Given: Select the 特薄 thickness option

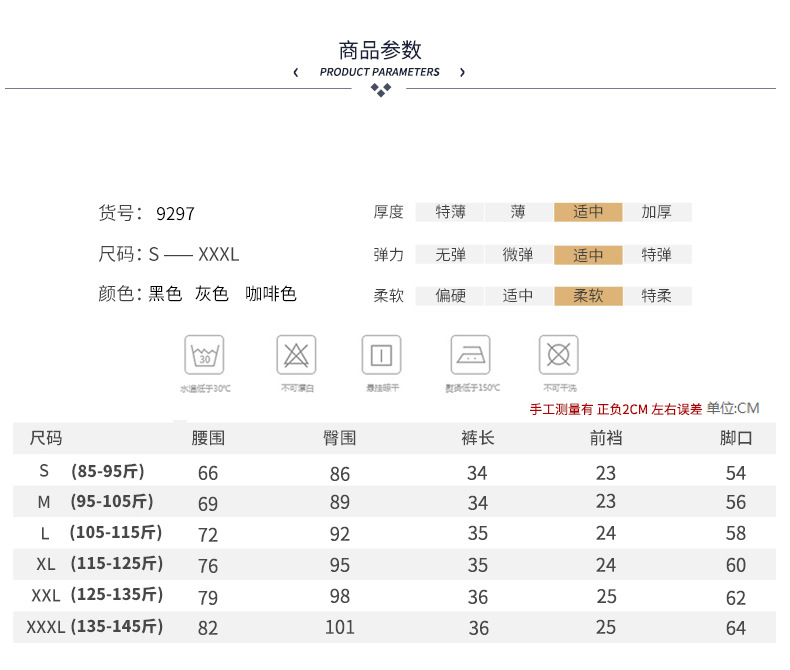Looking at the screenshot, I should pos(450,212).
